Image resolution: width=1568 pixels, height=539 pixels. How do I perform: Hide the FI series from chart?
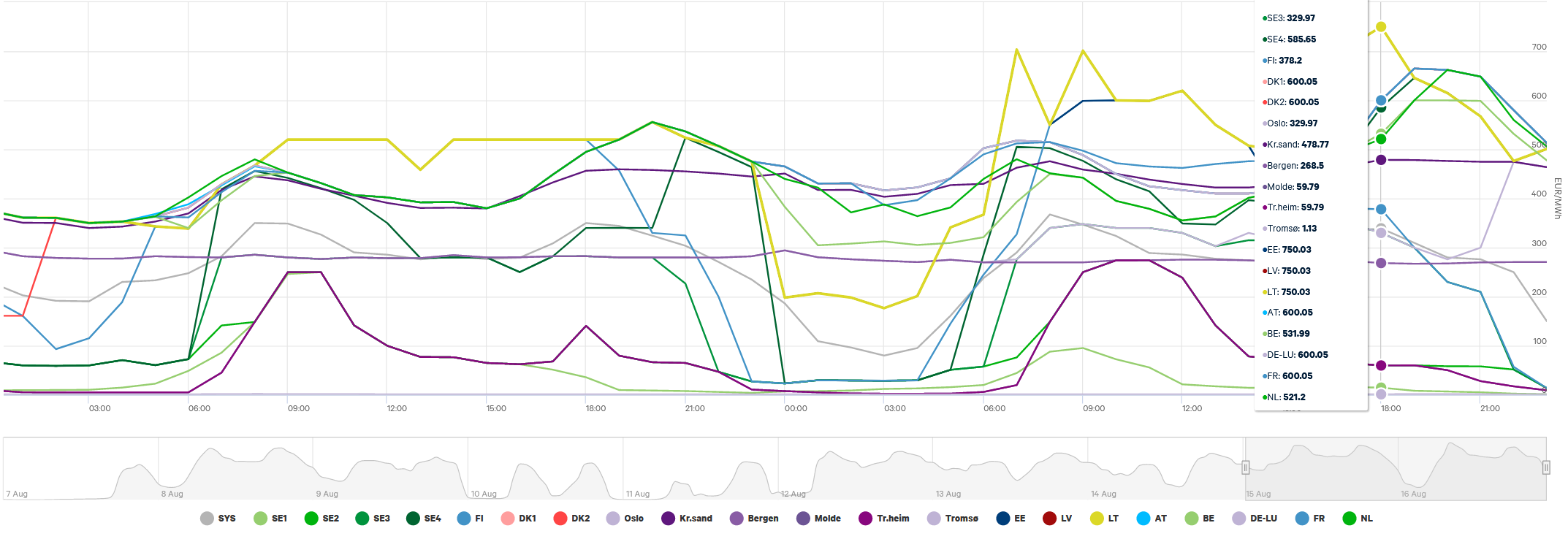(x=470, y=519)
